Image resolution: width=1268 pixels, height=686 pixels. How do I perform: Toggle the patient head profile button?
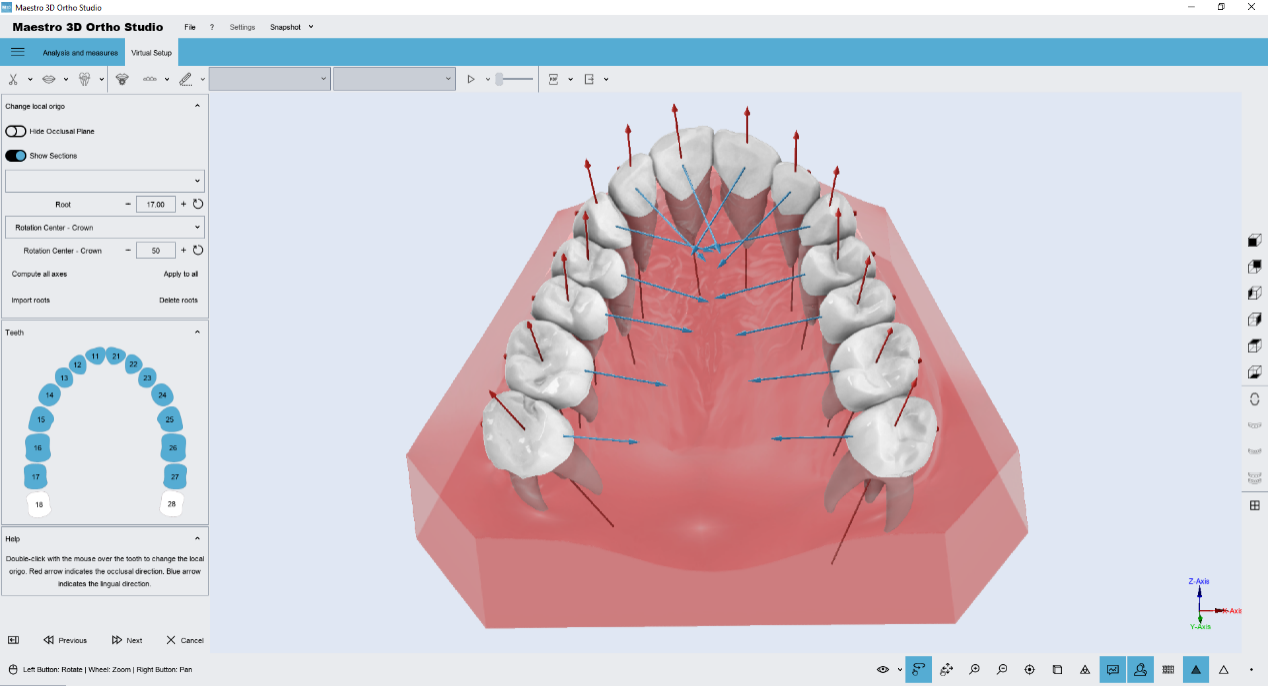(x=1139, y=669)
